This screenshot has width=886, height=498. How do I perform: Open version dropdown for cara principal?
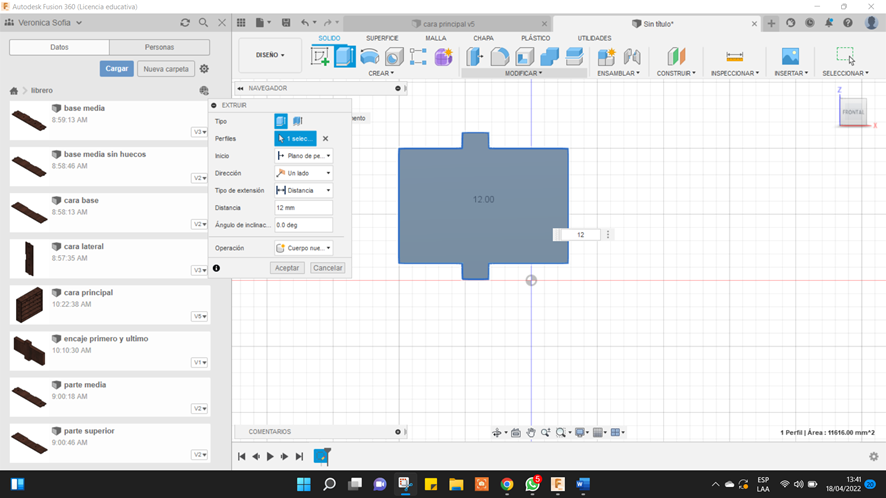pos(200,317)
